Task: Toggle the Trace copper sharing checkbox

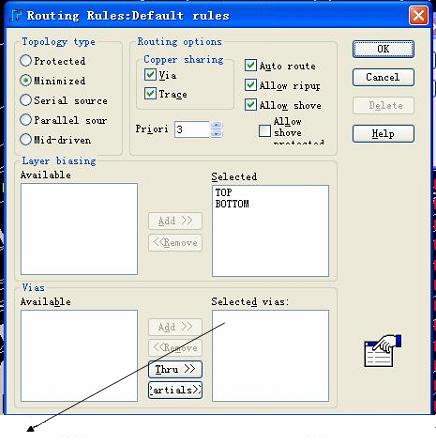Action: [x=150, y=93]
